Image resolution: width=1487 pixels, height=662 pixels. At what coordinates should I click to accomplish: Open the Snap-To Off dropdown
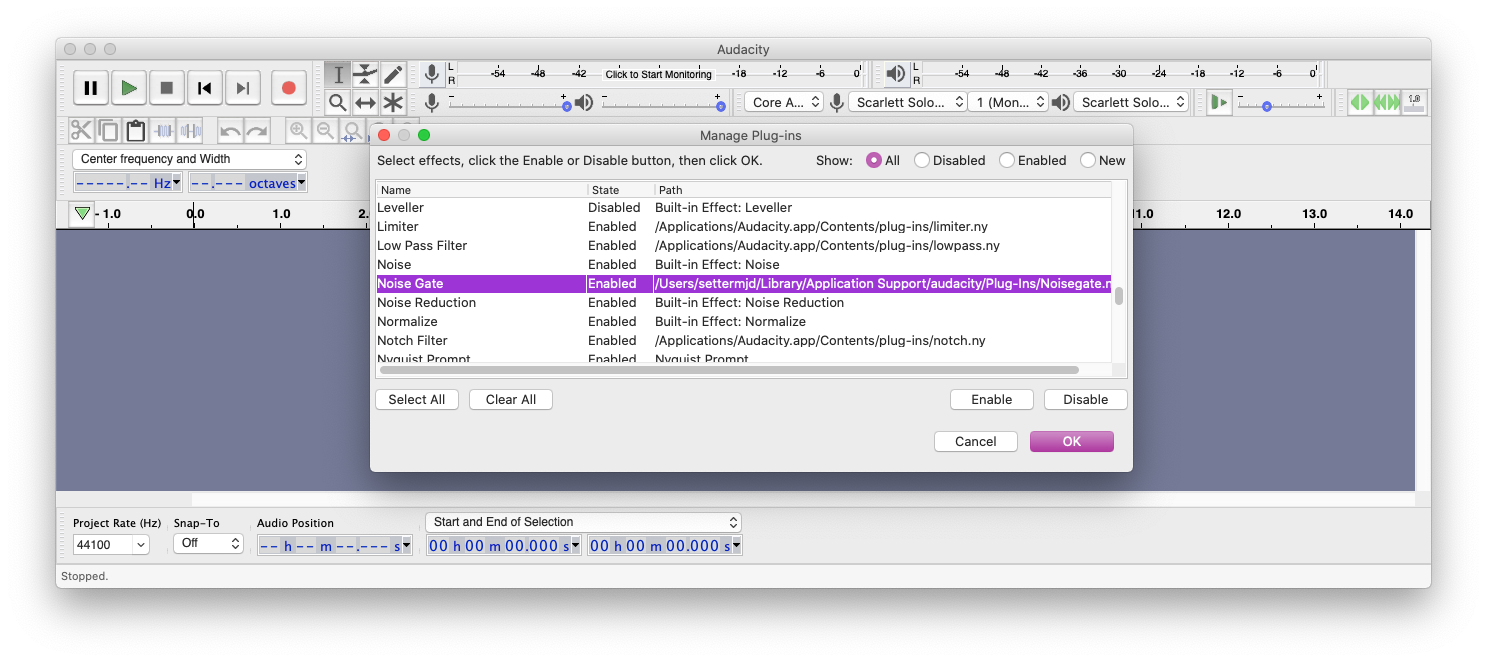tap(208, 543)
